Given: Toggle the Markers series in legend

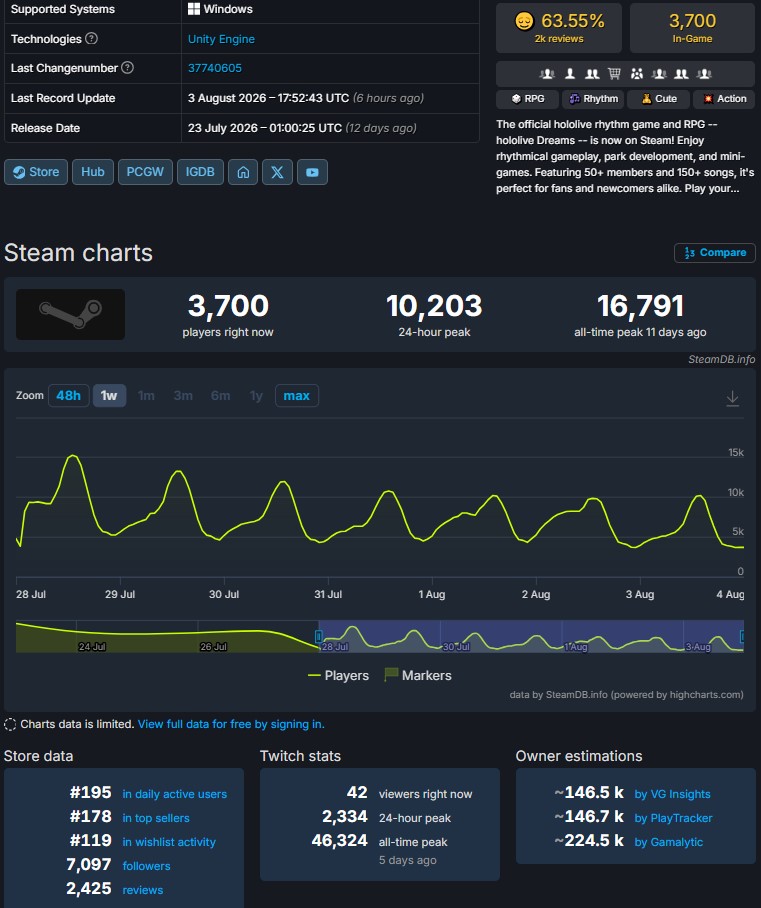Looking at the screenshot, I should click(x=418, y=675).
